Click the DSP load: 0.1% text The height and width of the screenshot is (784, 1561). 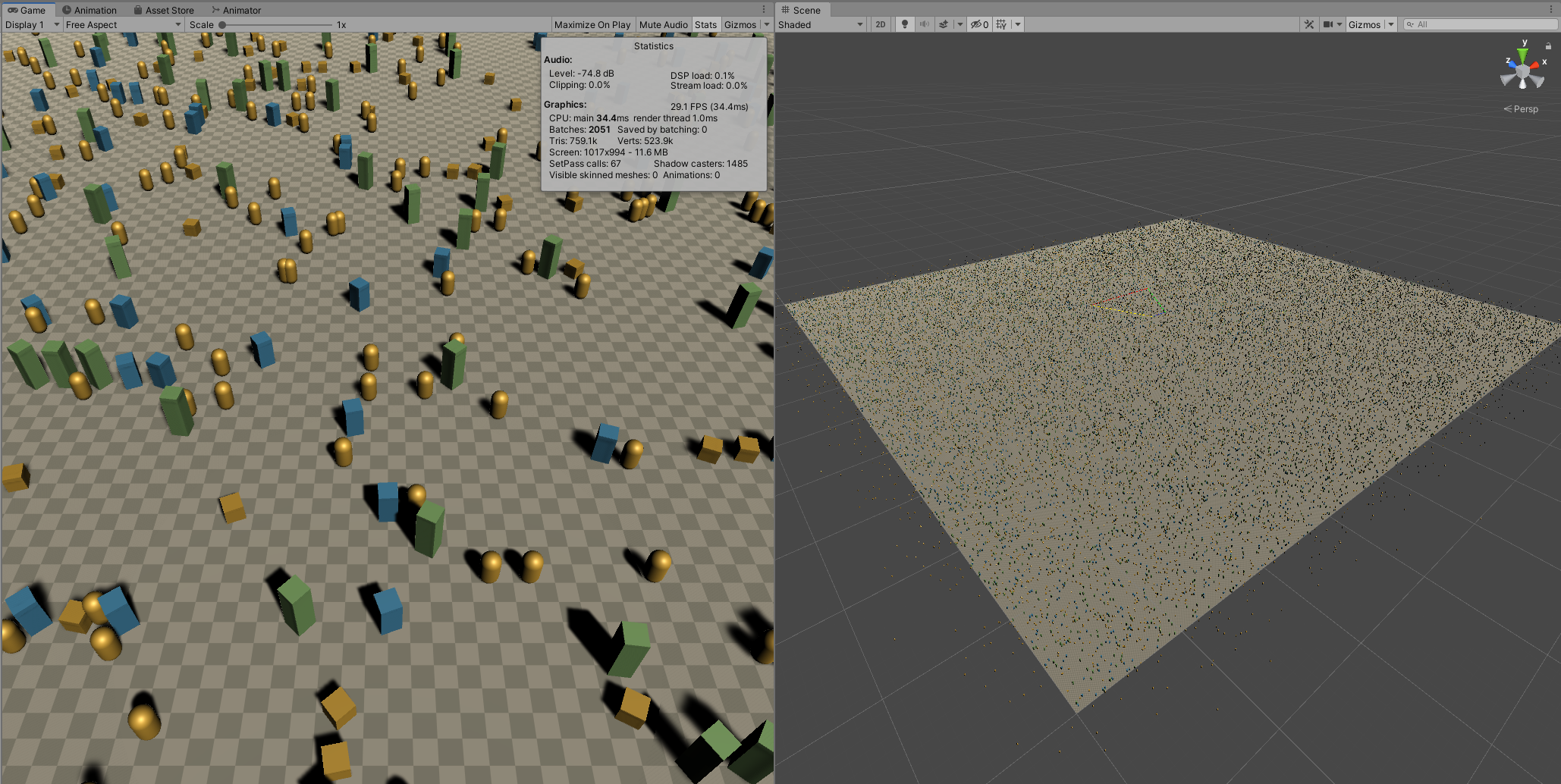click(702, 76)
